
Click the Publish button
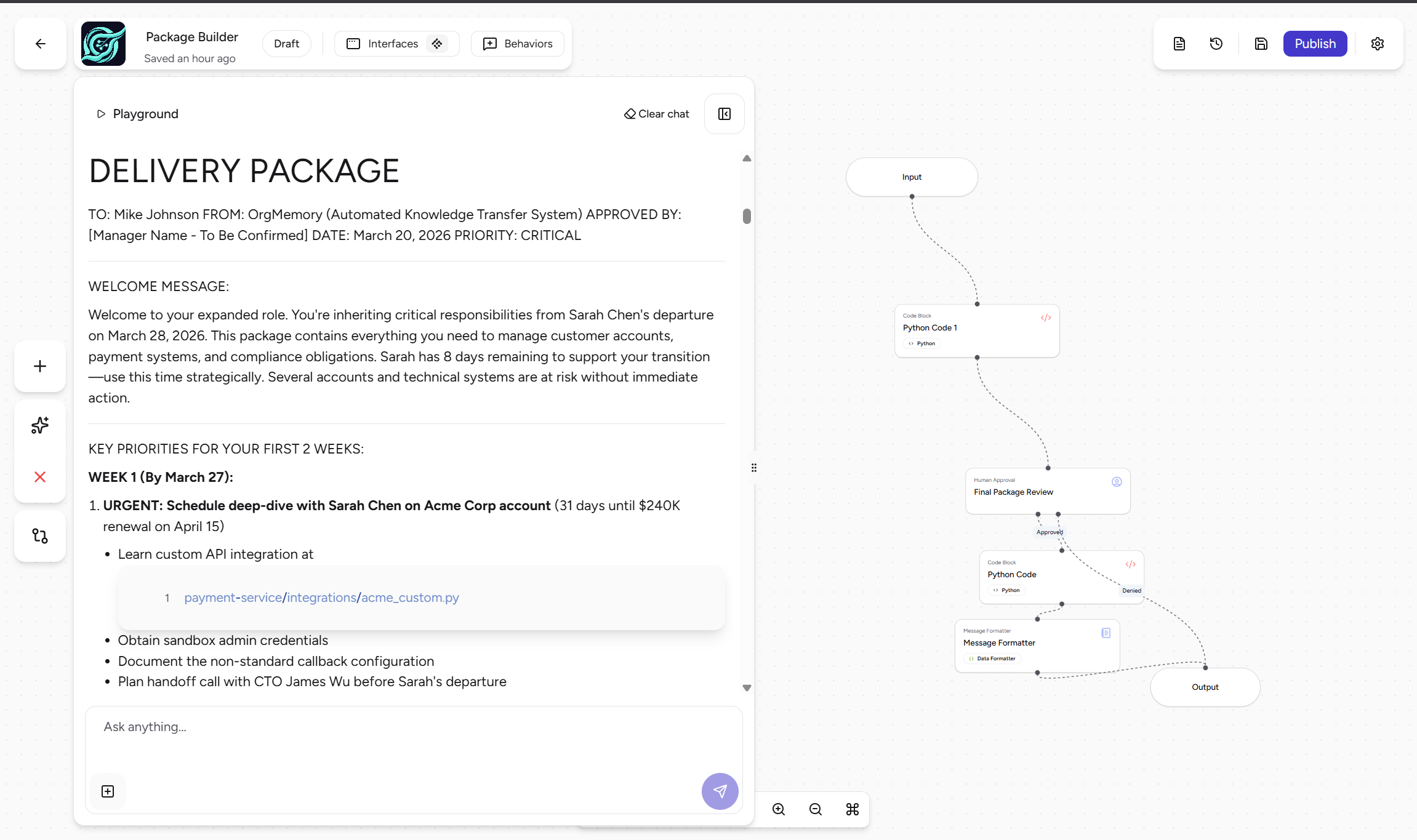click(1315, 44)
